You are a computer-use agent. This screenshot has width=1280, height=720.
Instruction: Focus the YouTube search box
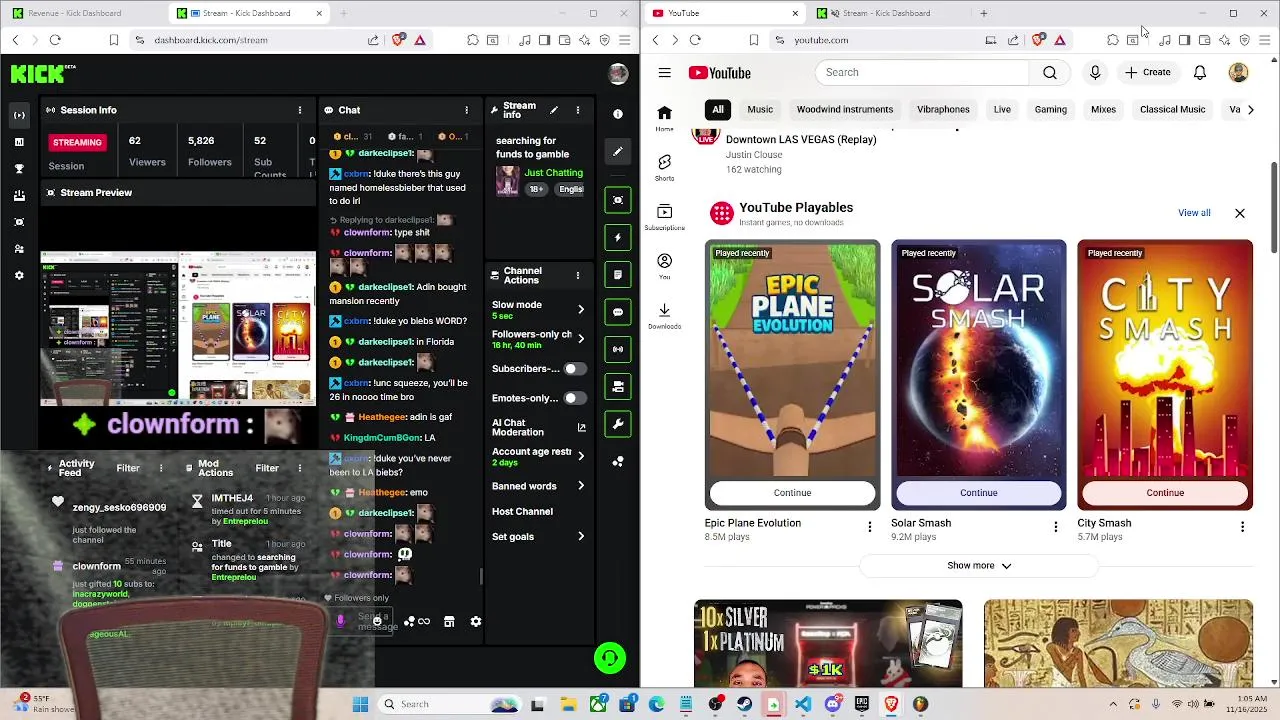922,72
